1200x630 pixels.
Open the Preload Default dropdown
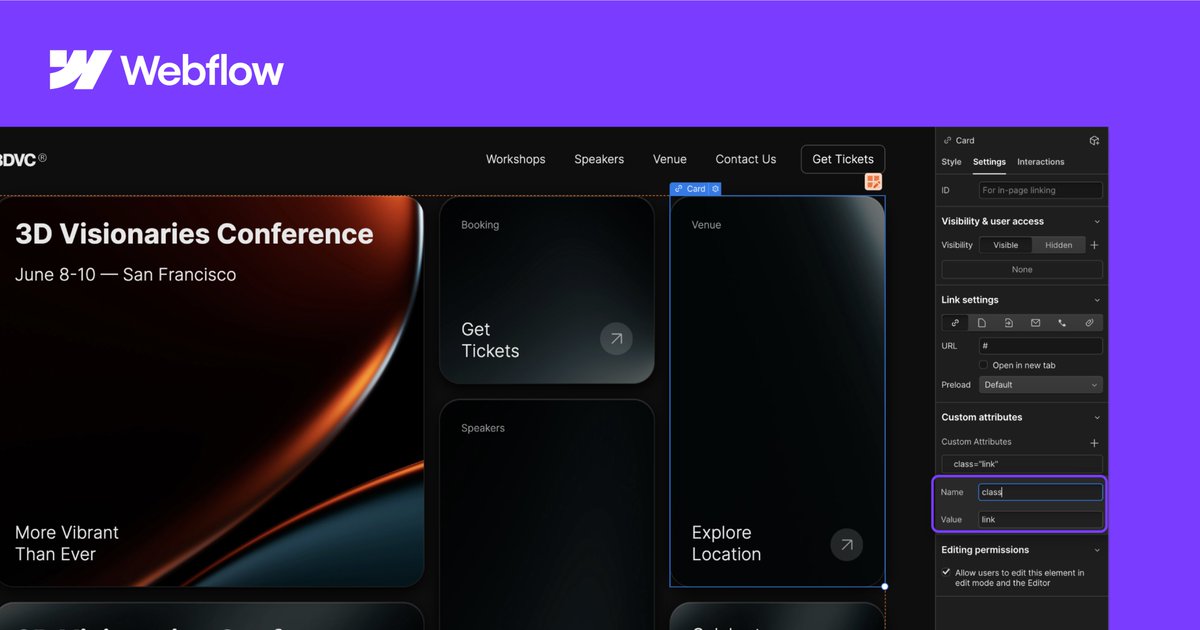tap(1040, 385)
